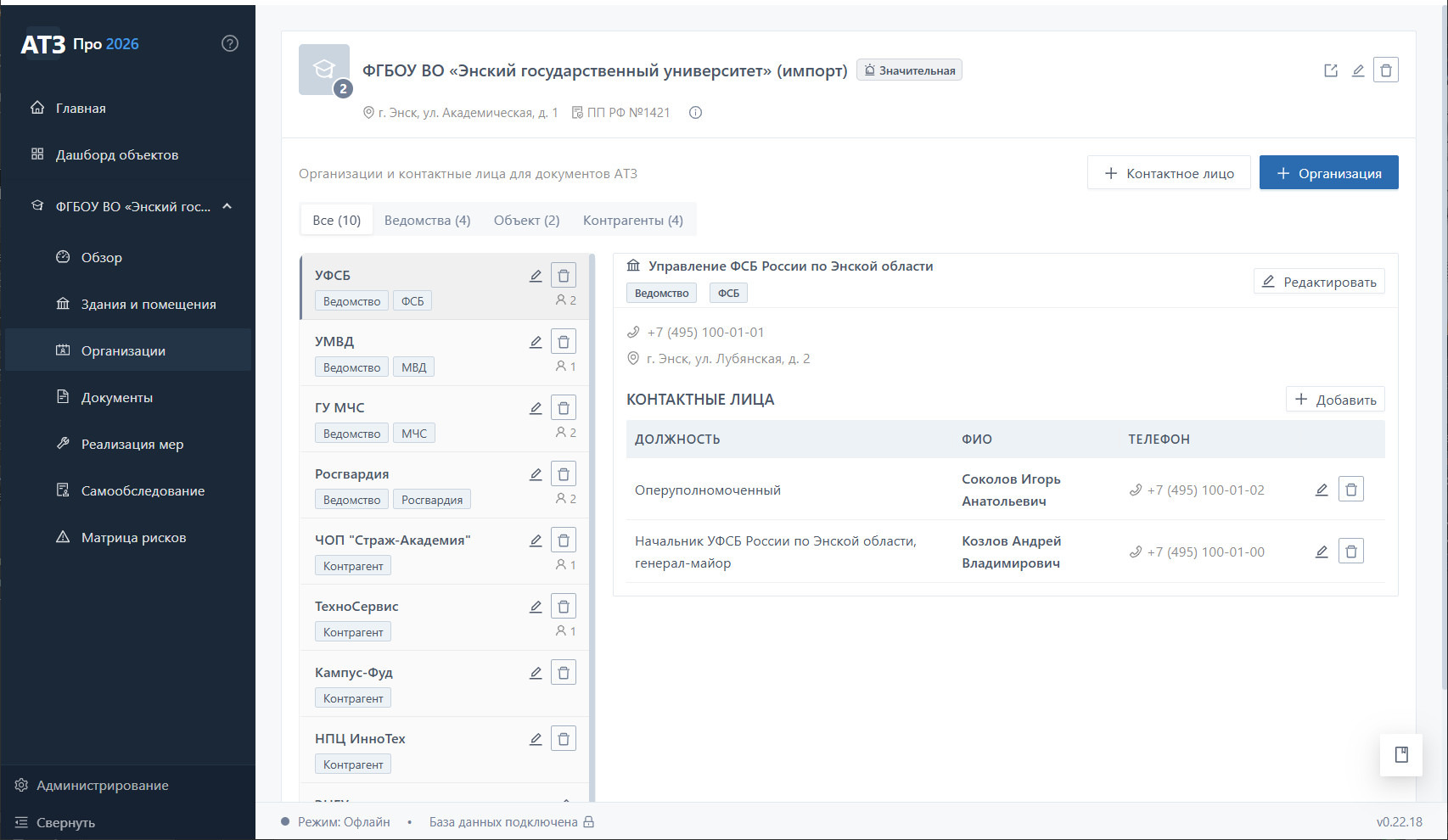
Task: Open the floating notes icon button
Action: (x=1401, y=754)
